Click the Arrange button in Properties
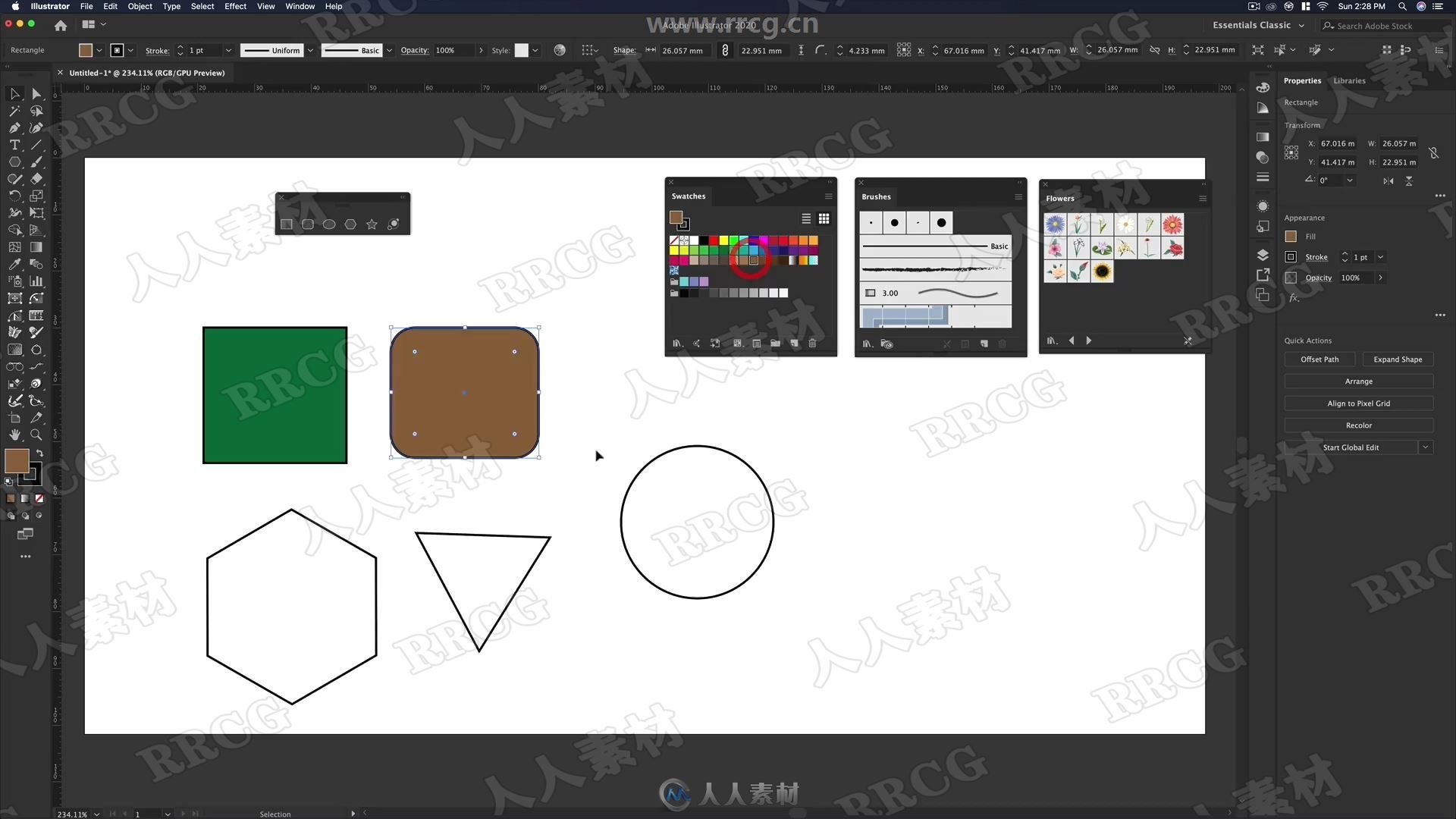 (x=1358, y=380)
